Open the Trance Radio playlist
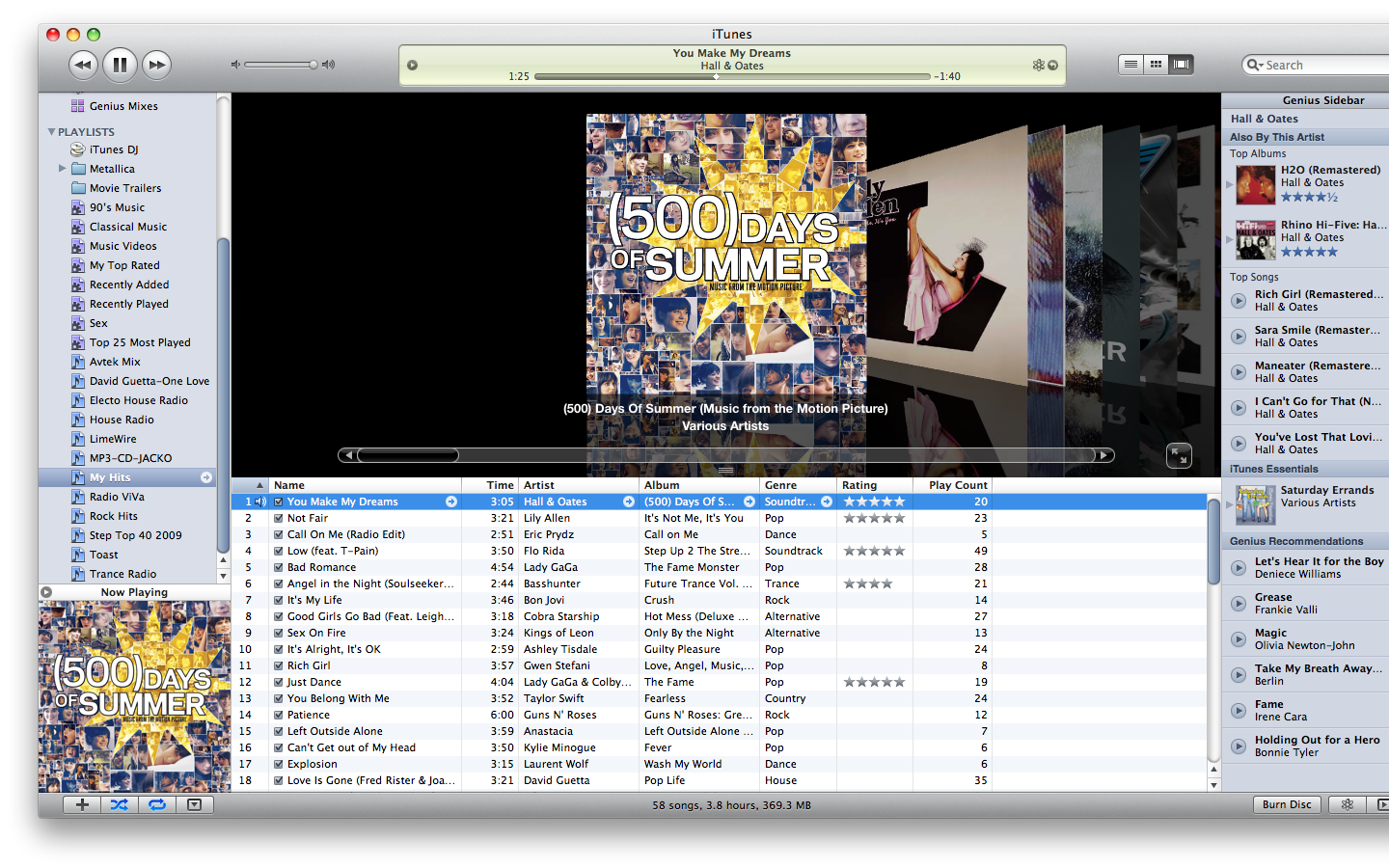1389x868 pixels. (121, 574)
